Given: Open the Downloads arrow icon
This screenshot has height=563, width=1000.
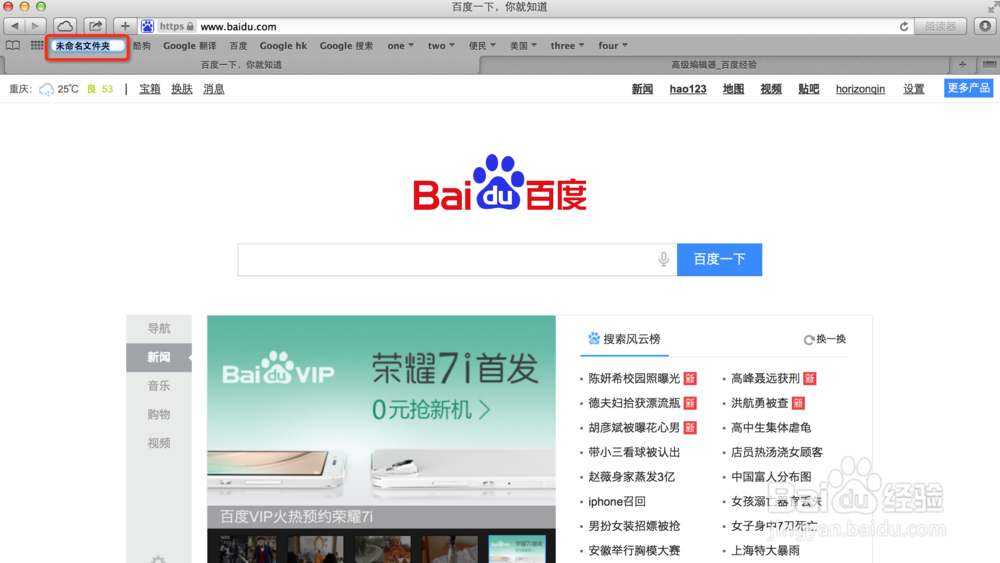Looking at the screenshot, I should point(985,26).
